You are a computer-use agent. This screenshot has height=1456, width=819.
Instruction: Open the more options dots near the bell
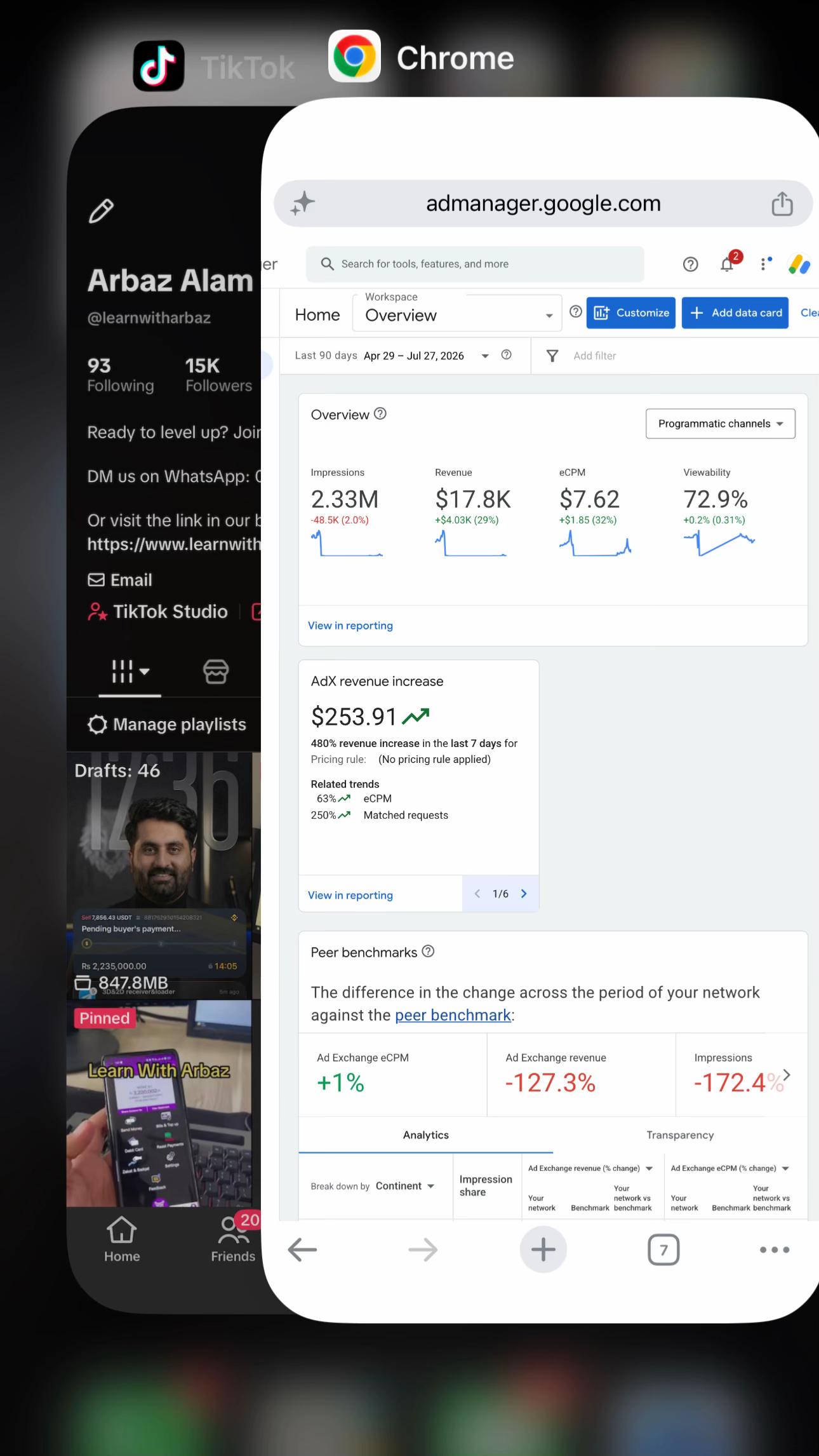(x=766, y=264)
